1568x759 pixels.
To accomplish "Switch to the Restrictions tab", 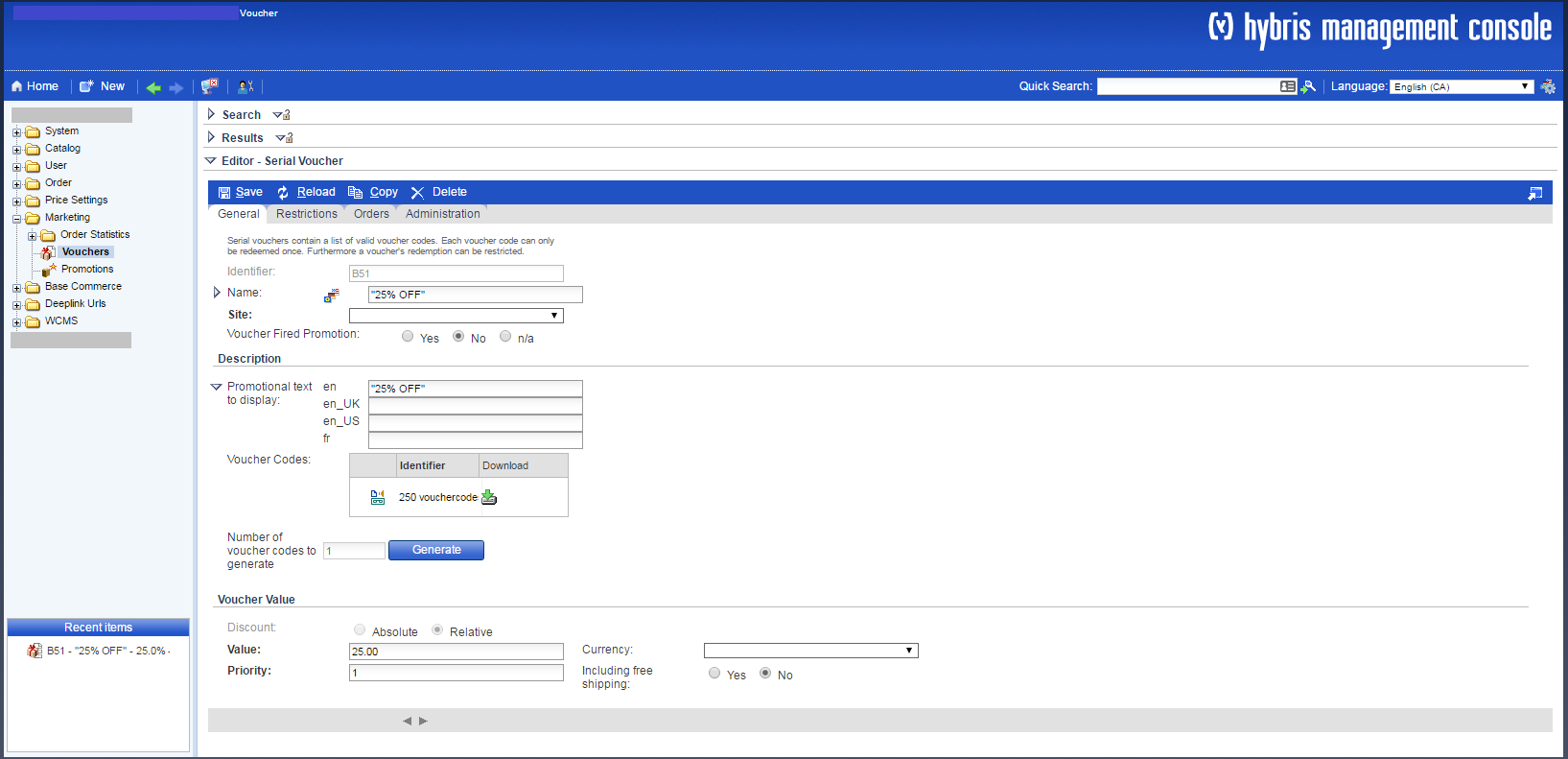I will point(307,214).
